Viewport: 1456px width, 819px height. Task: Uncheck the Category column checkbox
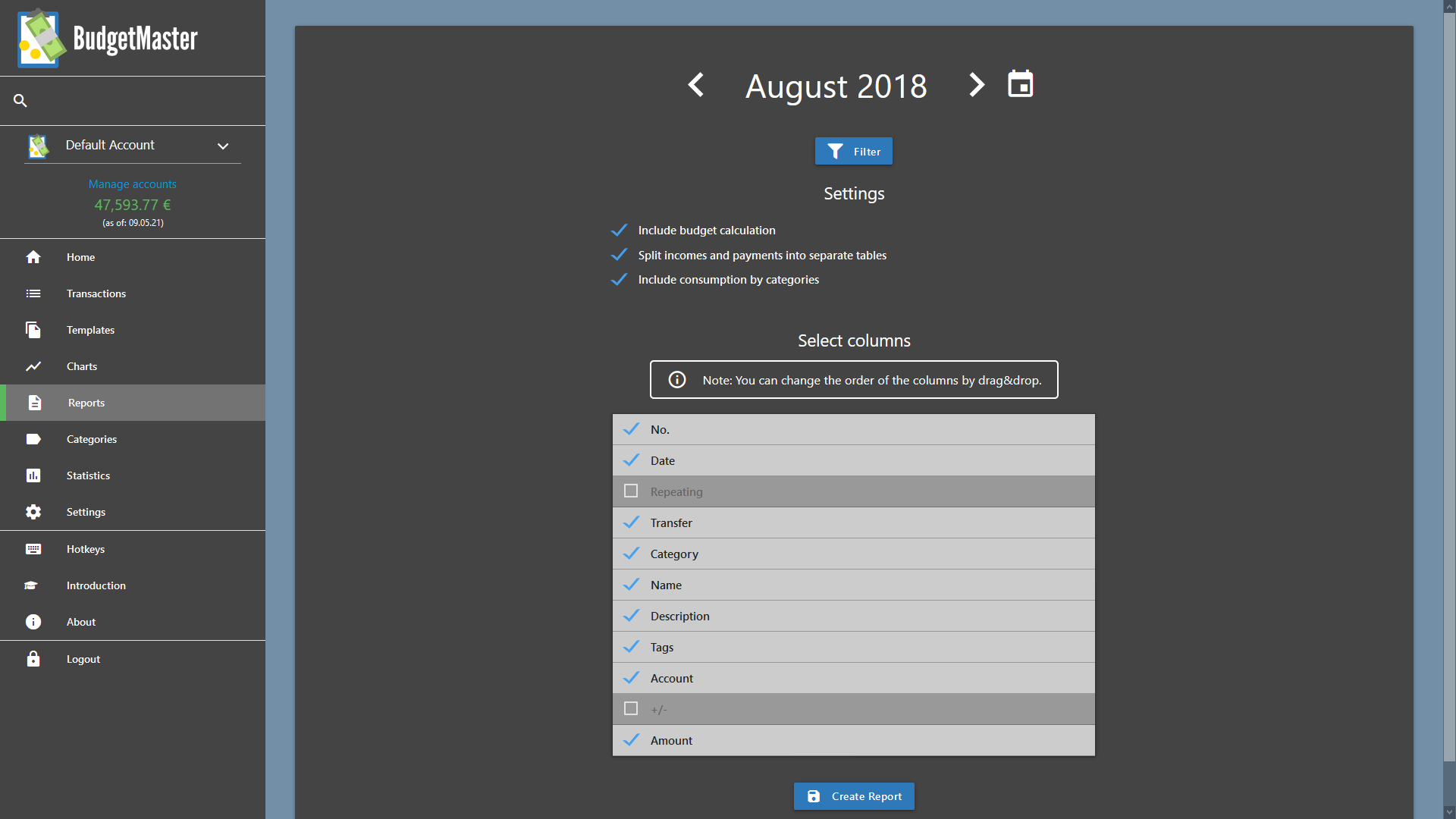631,554
